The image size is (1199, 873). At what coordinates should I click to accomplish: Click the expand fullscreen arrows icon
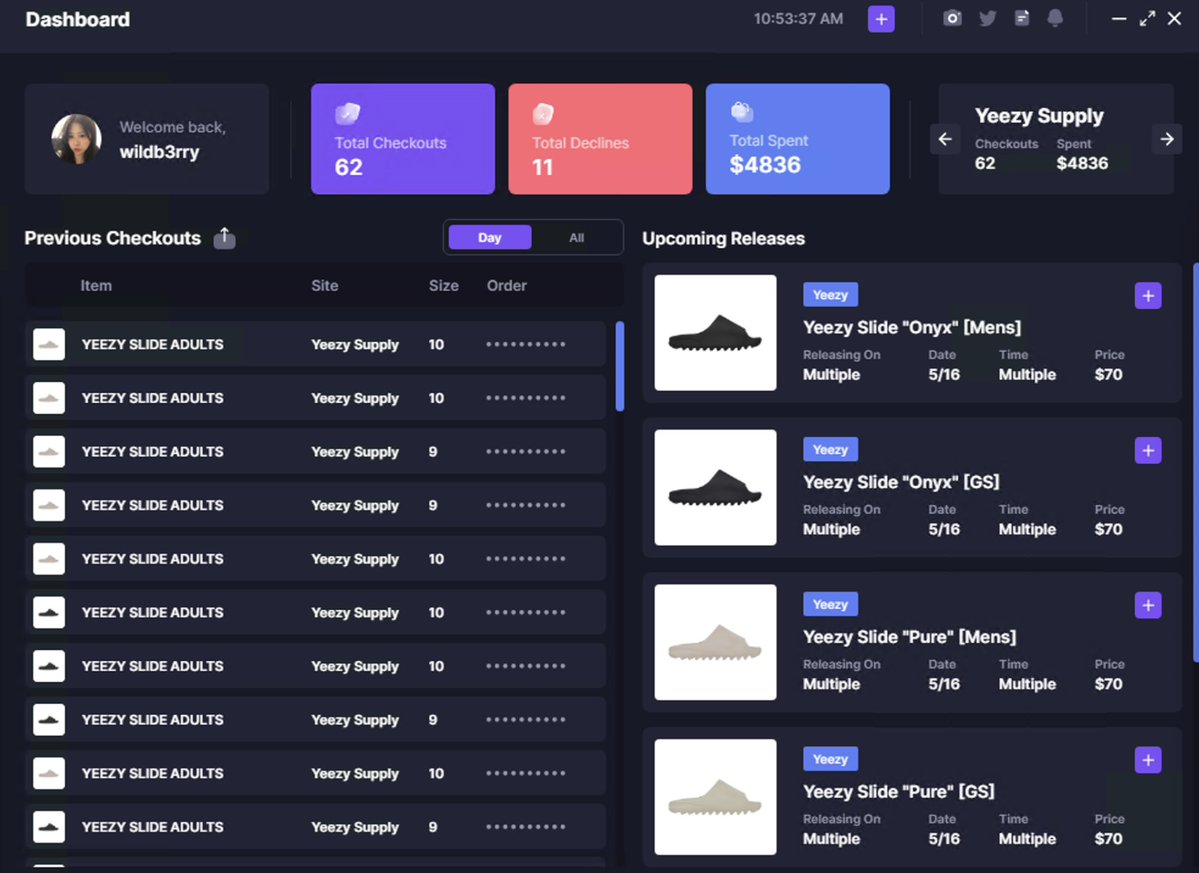click(1147, 18)
